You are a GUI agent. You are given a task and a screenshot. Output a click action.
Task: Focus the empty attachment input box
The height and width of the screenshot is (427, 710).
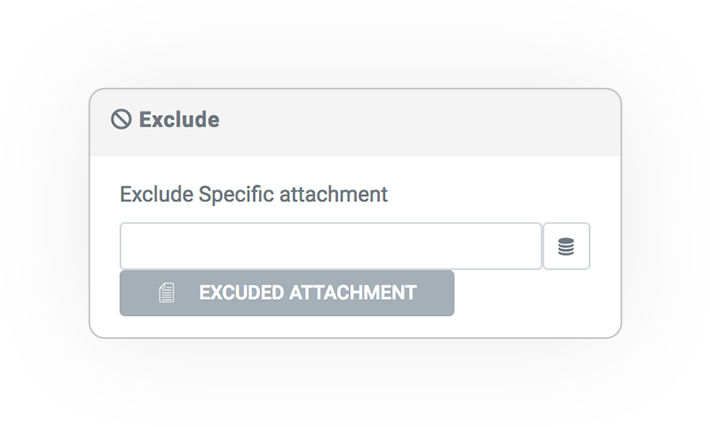(x=331, y=246)
